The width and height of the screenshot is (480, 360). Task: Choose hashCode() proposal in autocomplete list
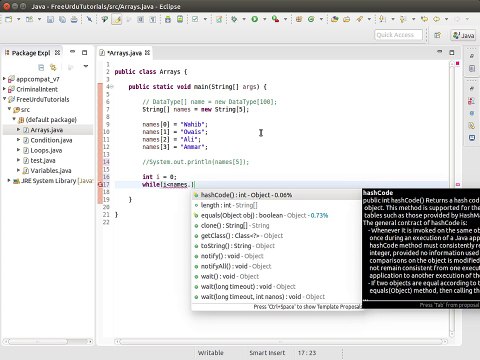pyautogui.click(x=276, y=195)
